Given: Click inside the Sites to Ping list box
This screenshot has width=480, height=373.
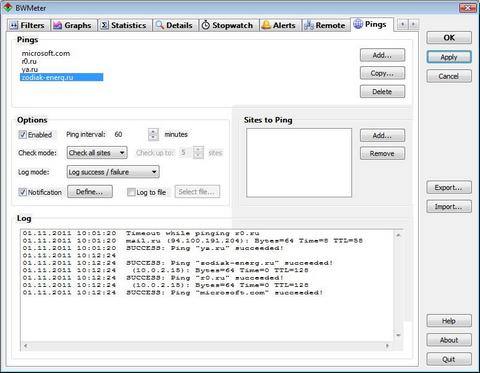Looking at the screenshot, I should point(299,163).
